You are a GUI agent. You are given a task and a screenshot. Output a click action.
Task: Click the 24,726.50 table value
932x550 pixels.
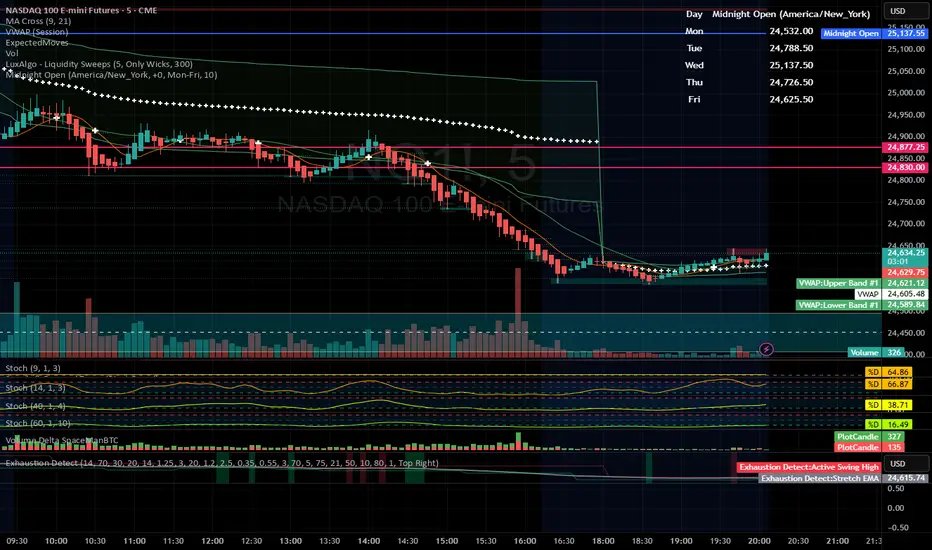click(x=791, y=82)
